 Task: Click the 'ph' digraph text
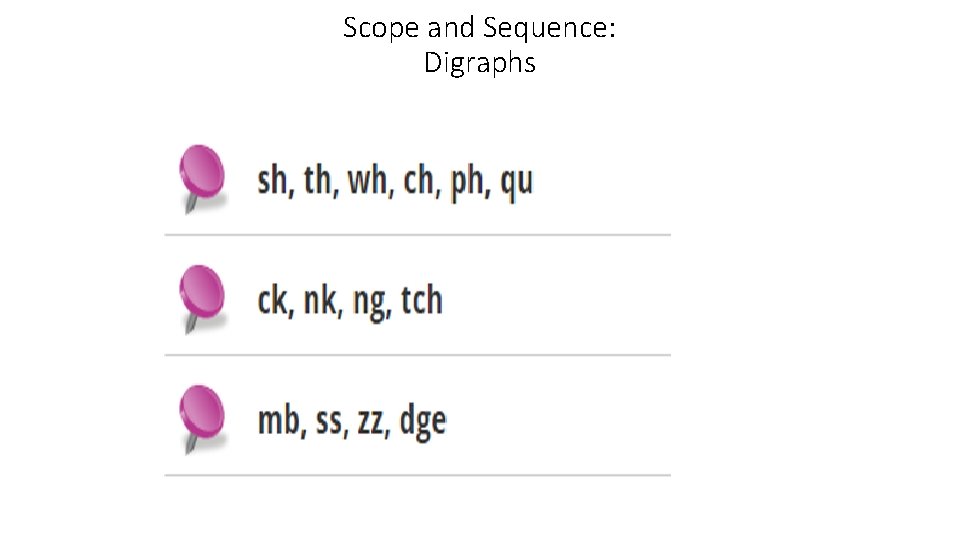(467, 183)
